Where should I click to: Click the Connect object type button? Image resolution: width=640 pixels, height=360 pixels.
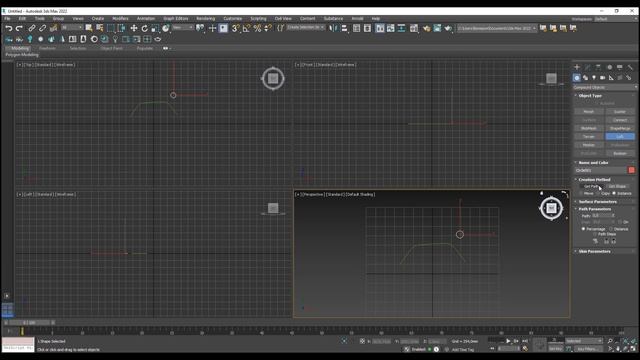coord(620,120)
